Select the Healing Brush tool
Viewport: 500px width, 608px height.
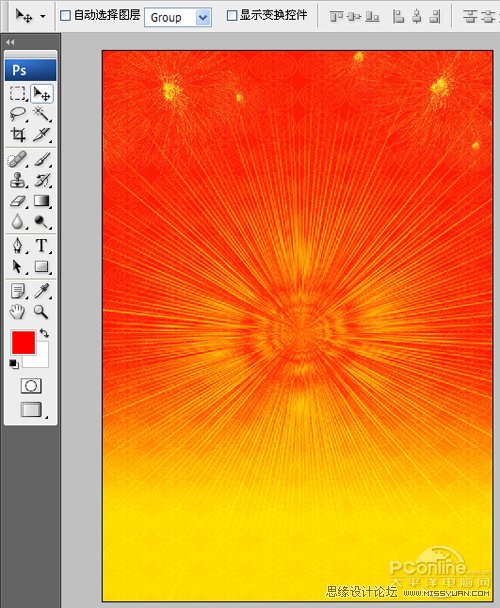pos(18,159)
